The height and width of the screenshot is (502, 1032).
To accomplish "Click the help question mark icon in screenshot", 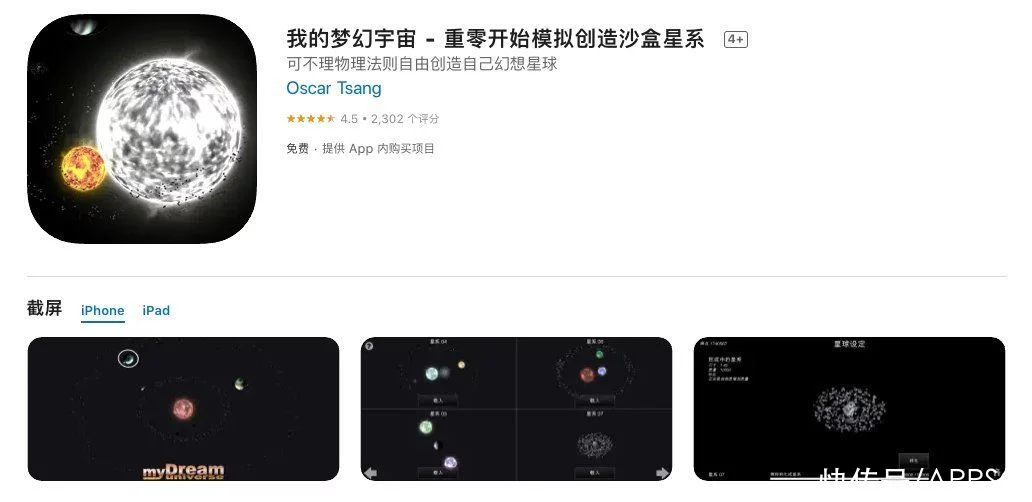I will pos(369,346).
